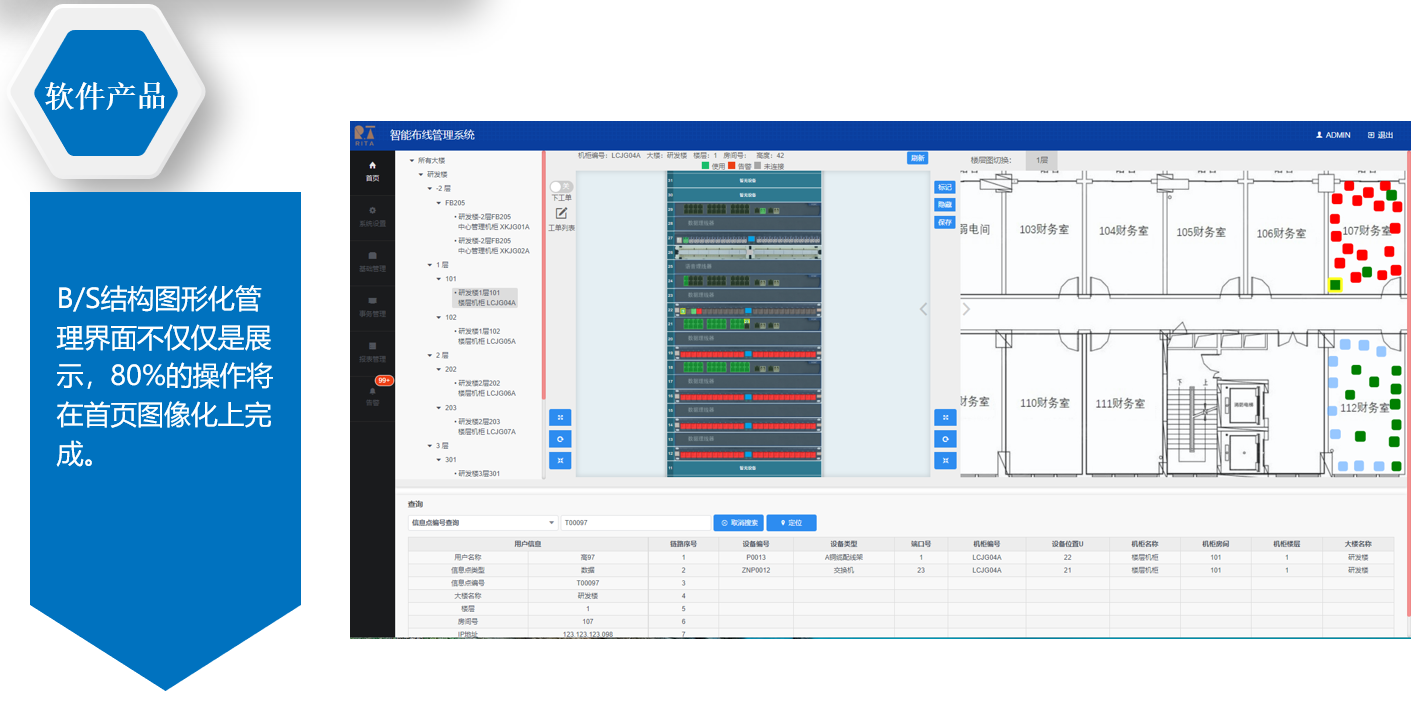Click the top blue zoom button left of rack
1428x706 pixels.
pos(560,417)
